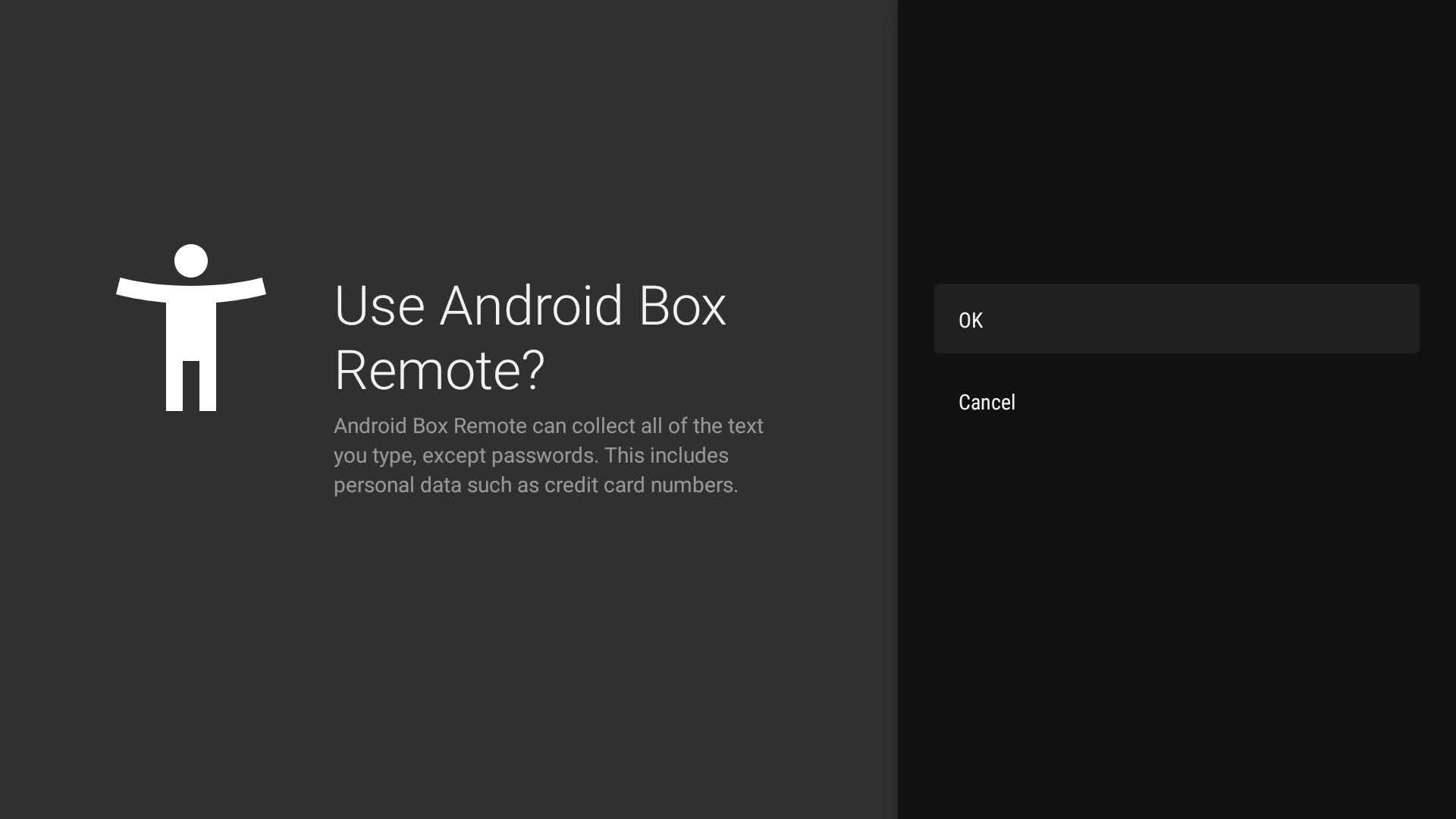Image resolution: width=1456 pixels, height=819 pixels.
Task: Choose Cancel in the options list
Action: click(986, 402)
